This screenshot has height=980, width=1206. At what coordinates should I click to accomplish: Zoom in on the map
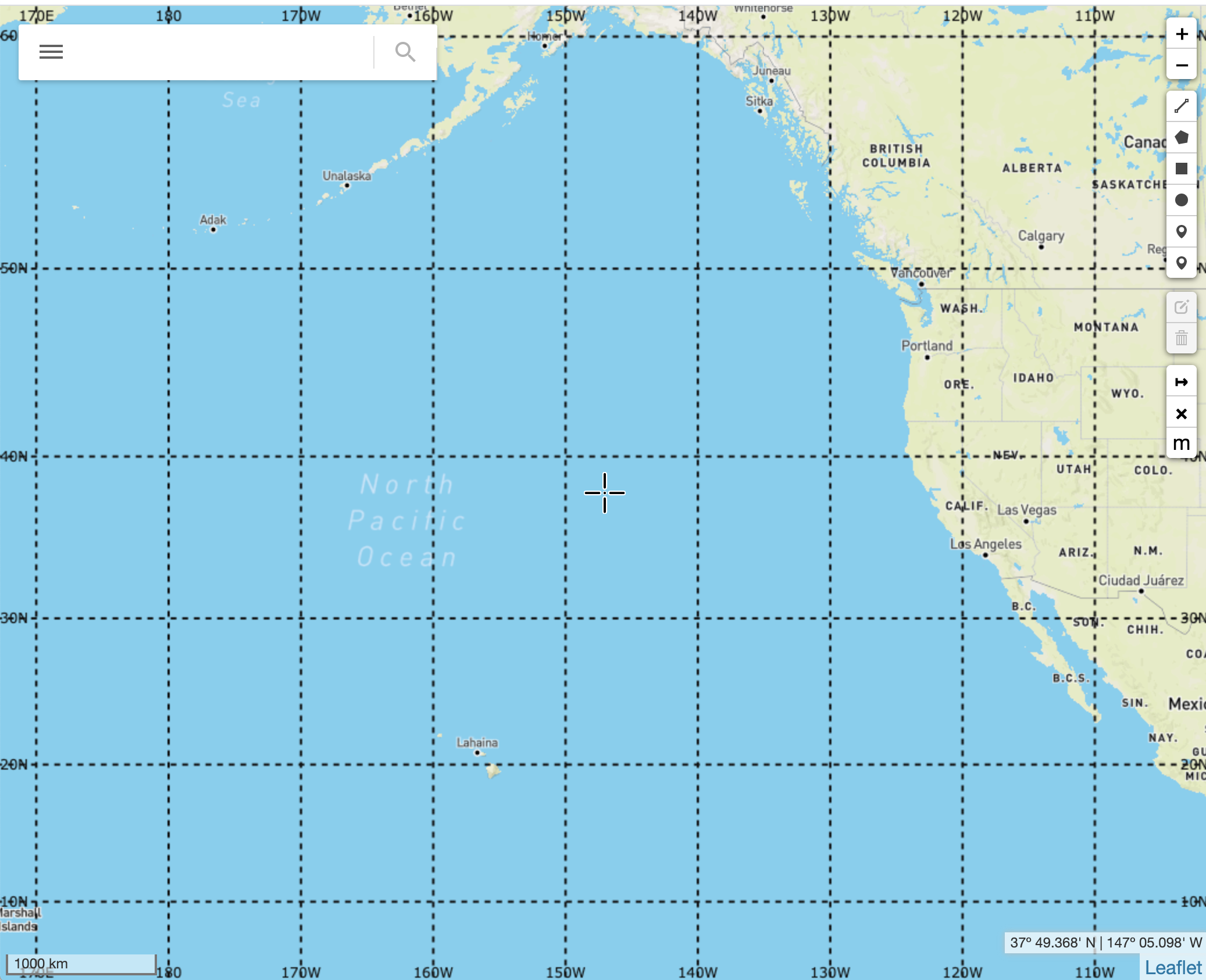point(1181,34)
